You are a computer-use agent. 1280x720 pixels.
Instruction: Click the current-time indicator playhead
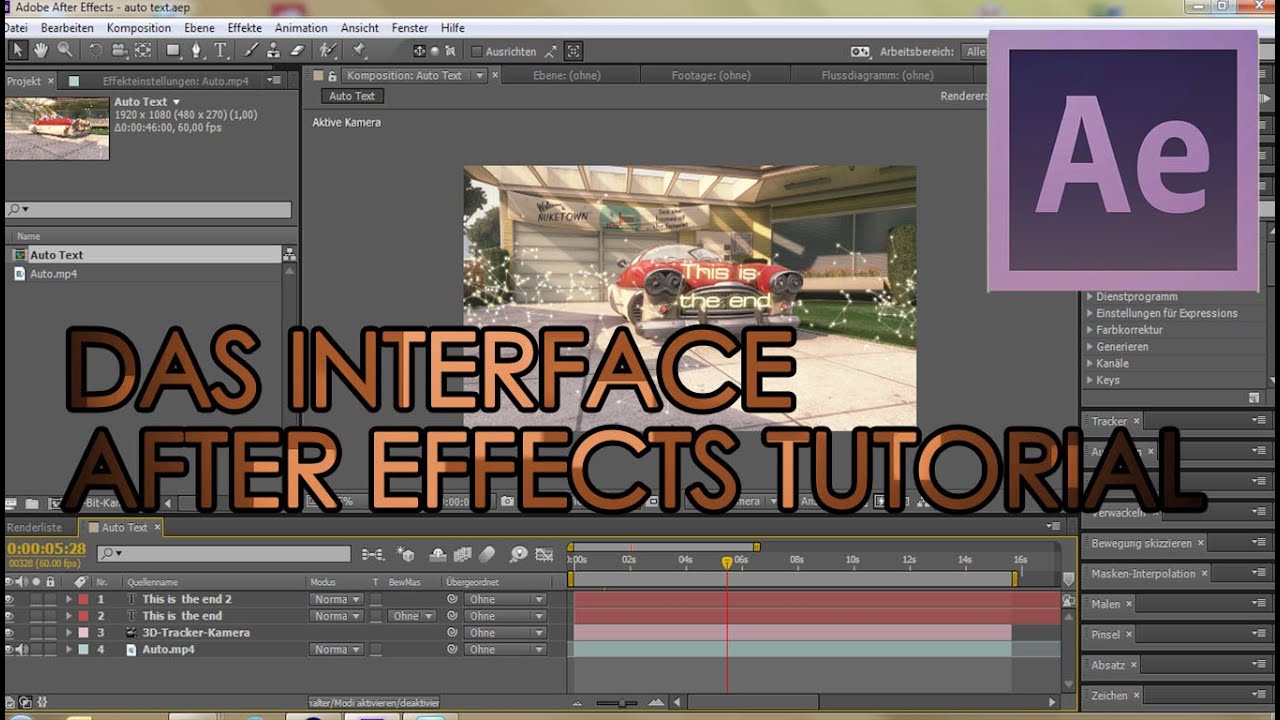(x=727, y=564)
